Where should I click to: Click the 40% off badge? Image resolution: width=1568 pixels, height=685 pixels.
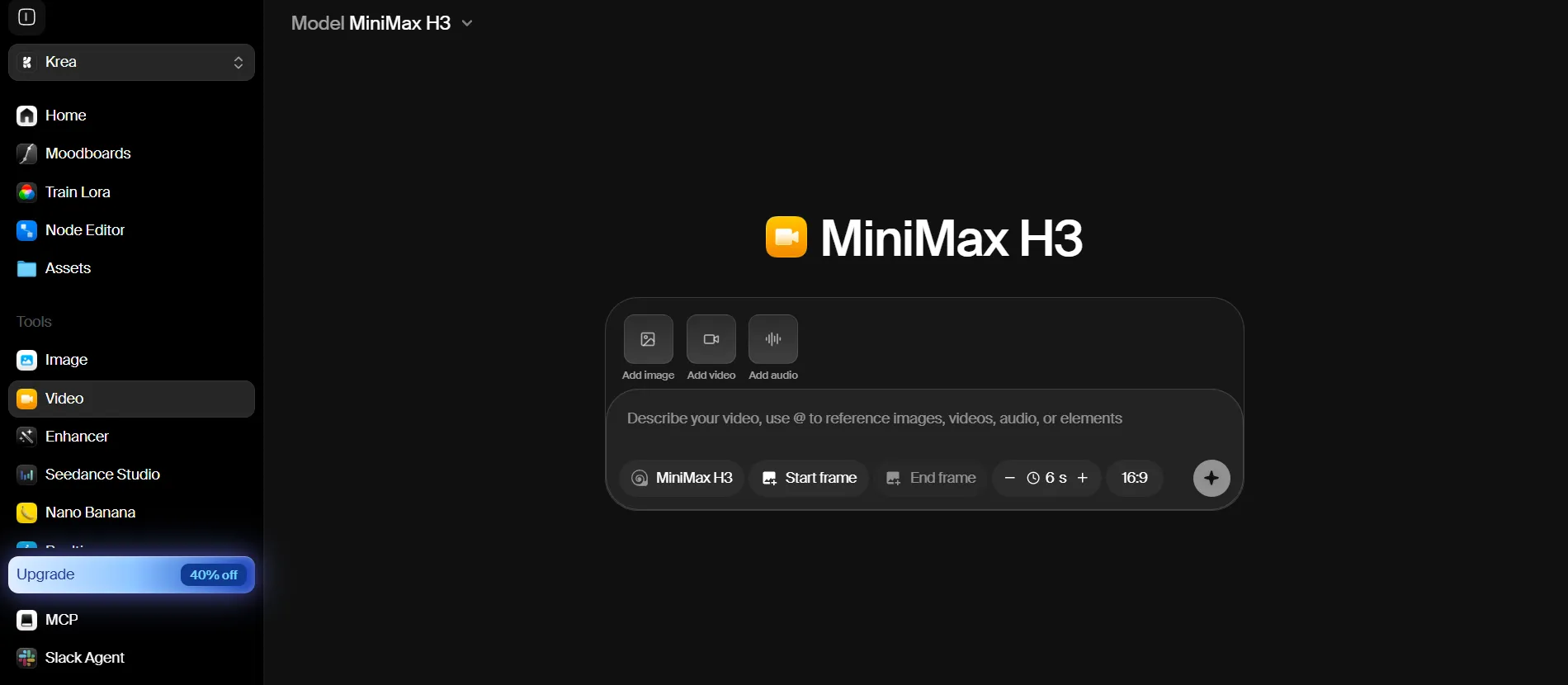point(214,575)
